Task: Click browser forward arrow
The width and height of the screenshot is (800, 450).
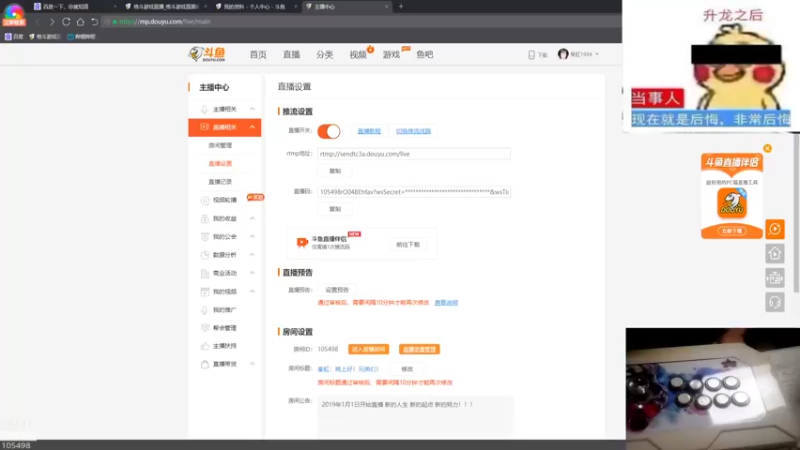Action: click(52, 22)
